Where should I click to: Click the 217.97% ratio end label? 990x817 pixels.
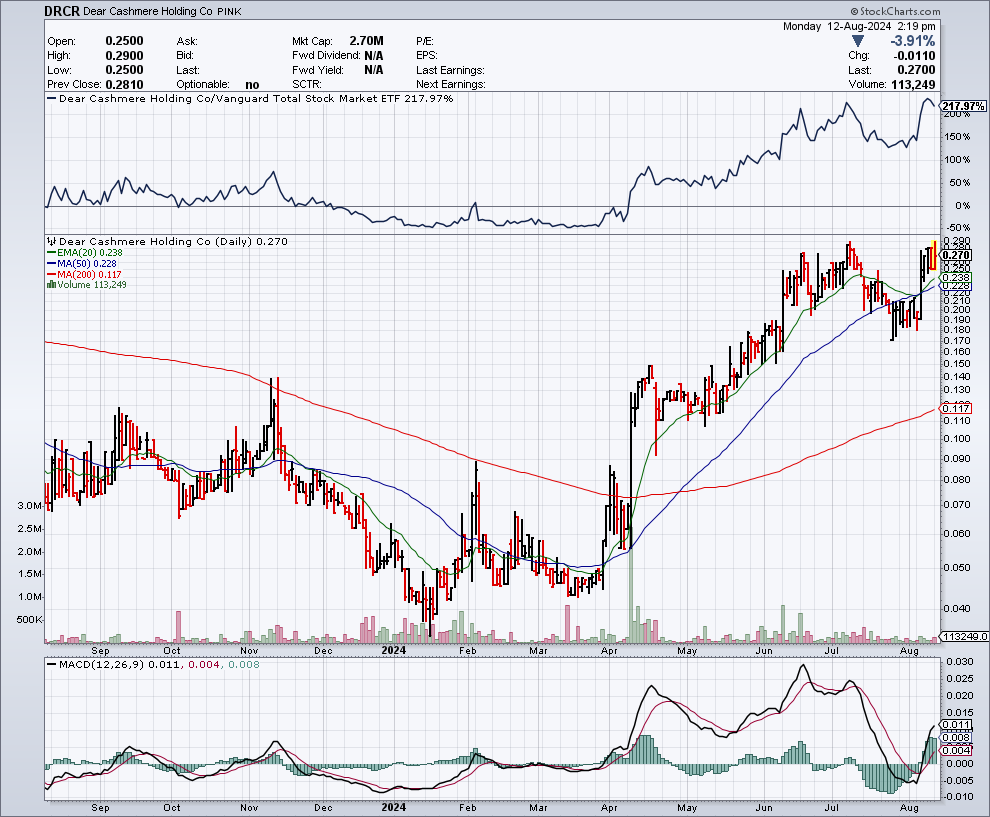(963, 106)
